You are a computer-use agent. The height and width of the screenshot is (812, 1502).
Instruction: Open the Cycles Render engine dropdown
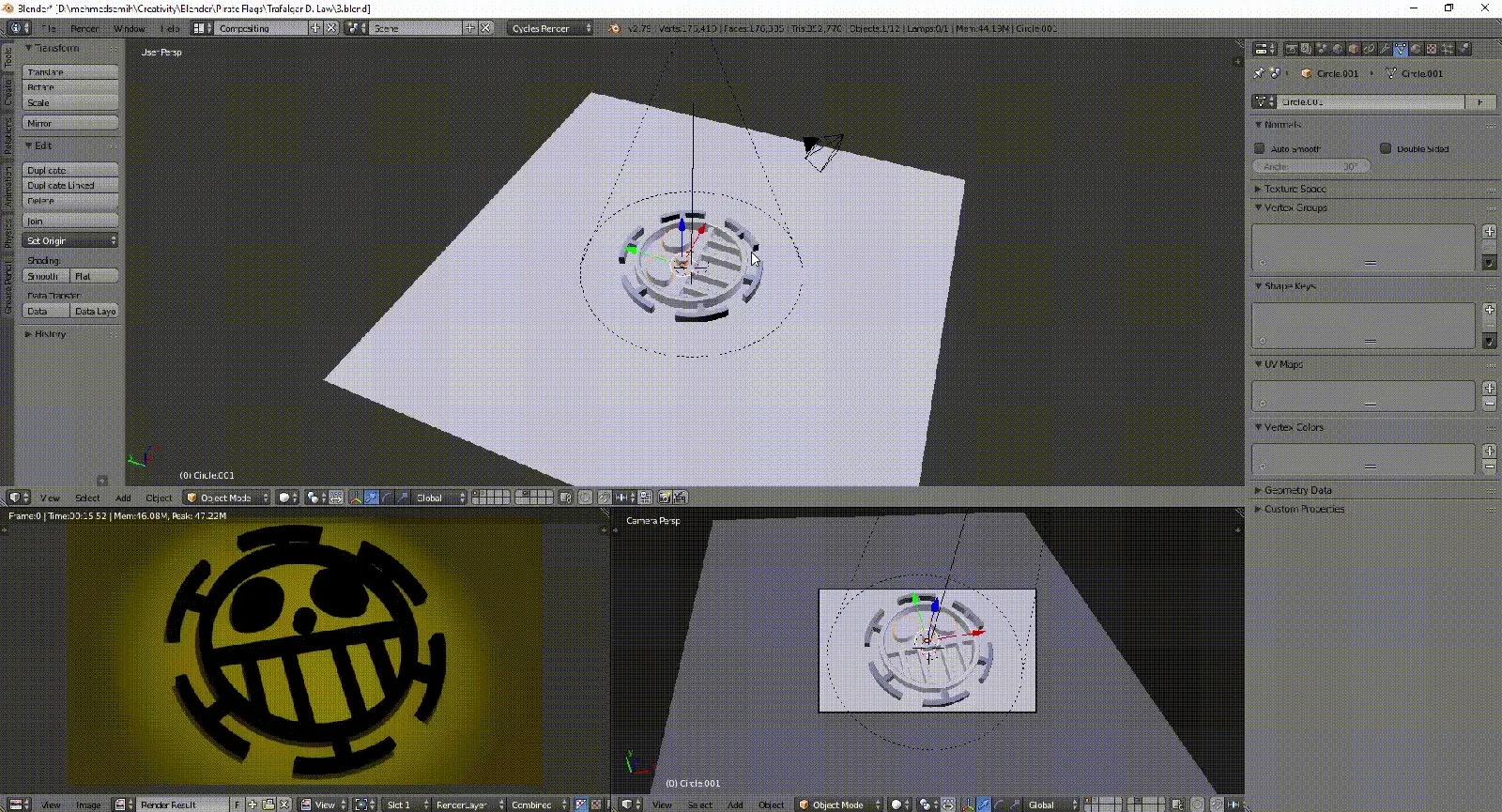point(551,28)
